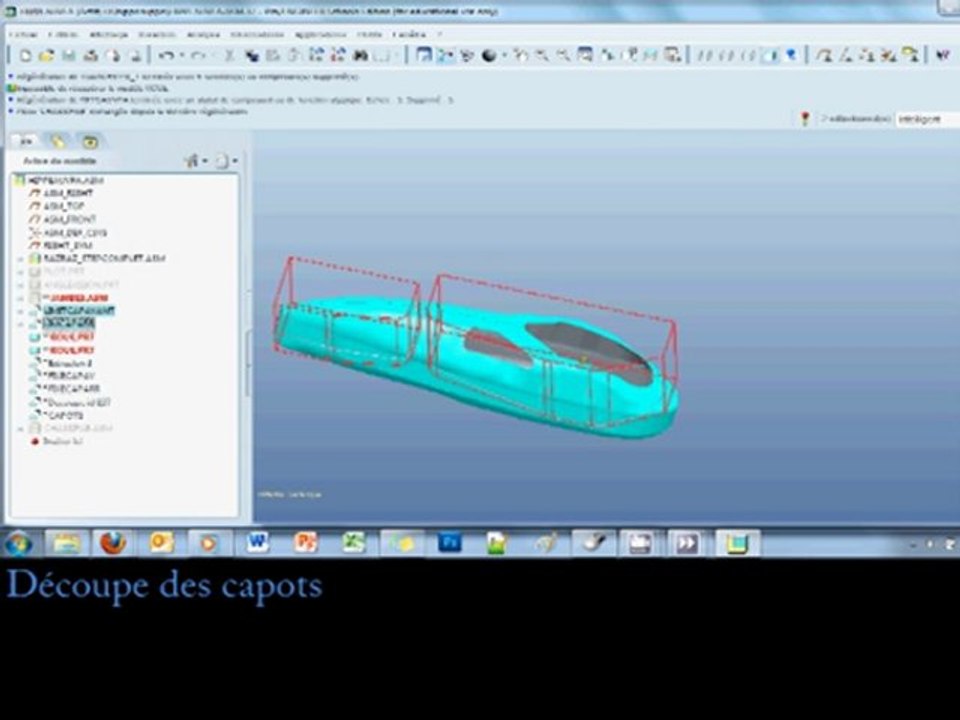Click the shading sphere display icon
Image resolution: width=960 pixels, height=720 pixels.
point(489,56)
